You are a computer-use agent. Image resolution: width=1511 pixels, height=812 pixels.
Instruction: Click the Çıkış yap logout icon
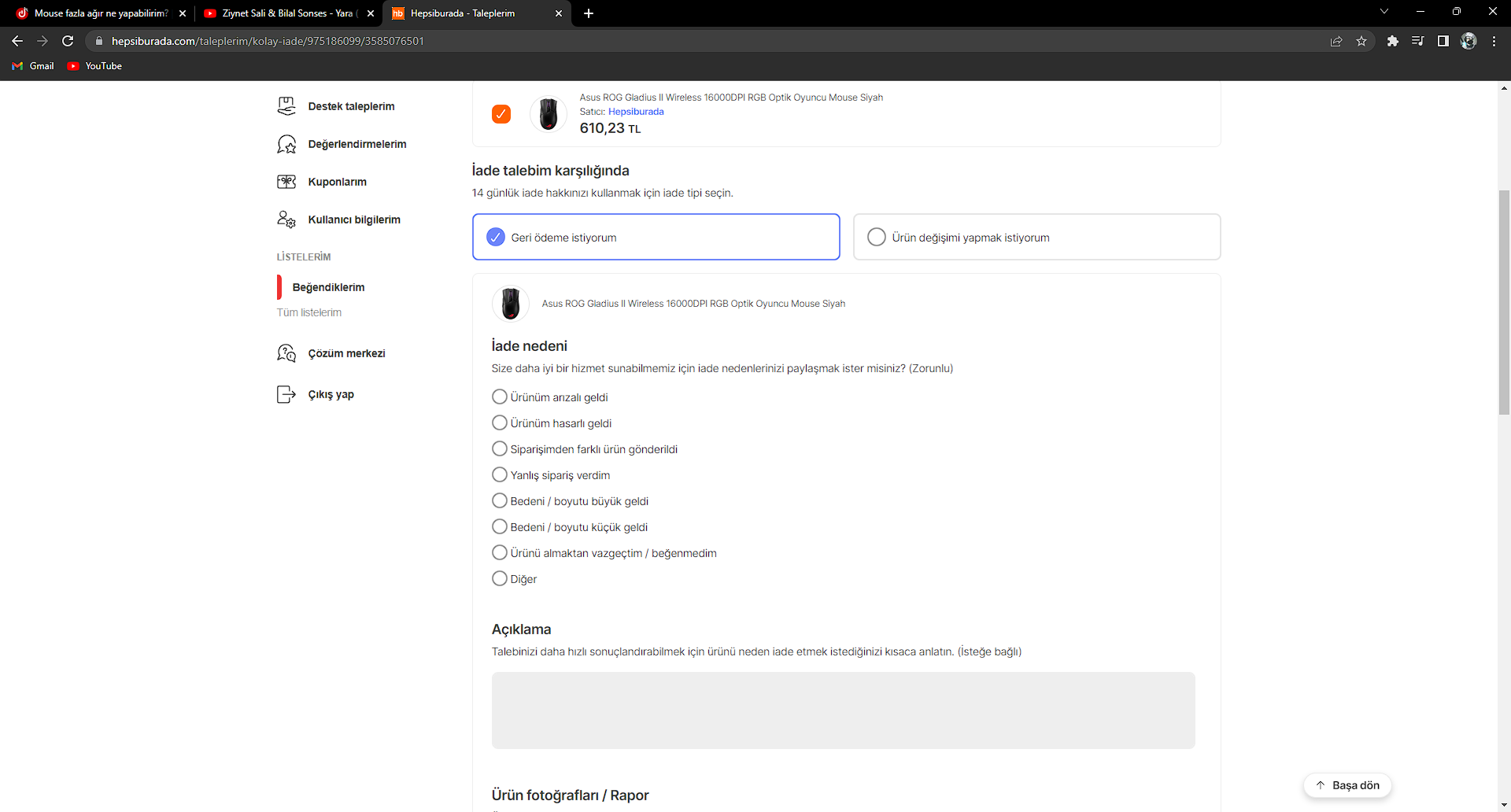pos(286,394)
